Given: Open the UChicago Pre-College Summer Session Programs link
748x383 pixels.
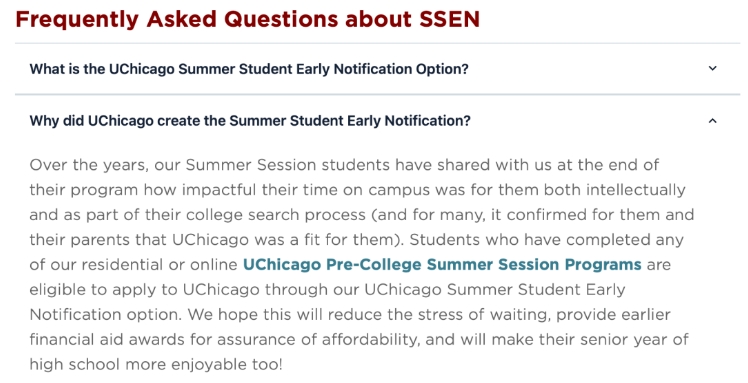Looking at the screenshot, I should 442,264.
